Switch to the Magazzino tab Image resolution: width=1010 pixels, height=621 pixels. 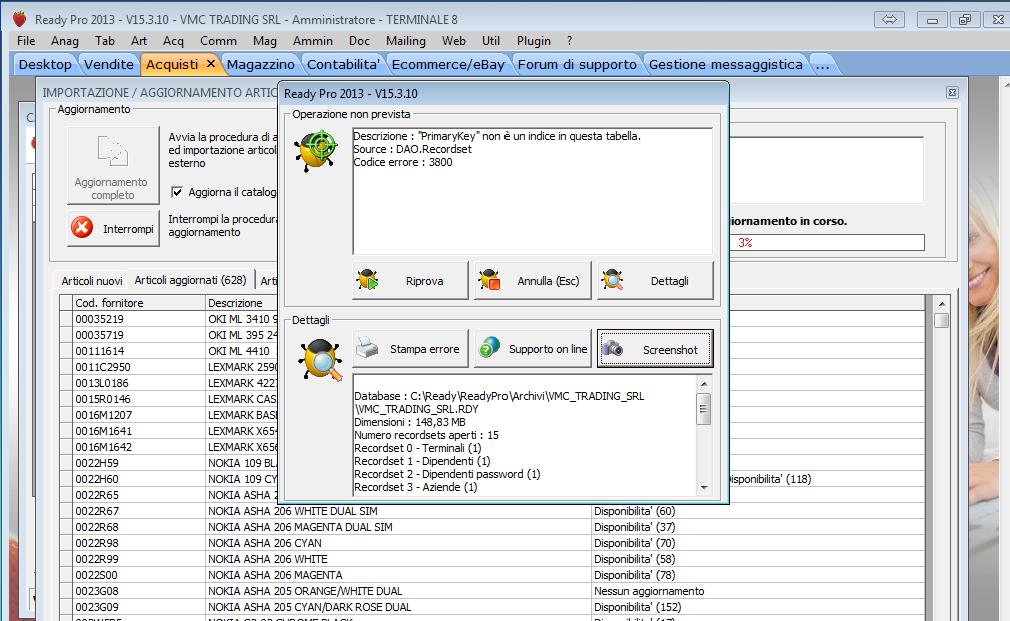click(x=260, y=64)
